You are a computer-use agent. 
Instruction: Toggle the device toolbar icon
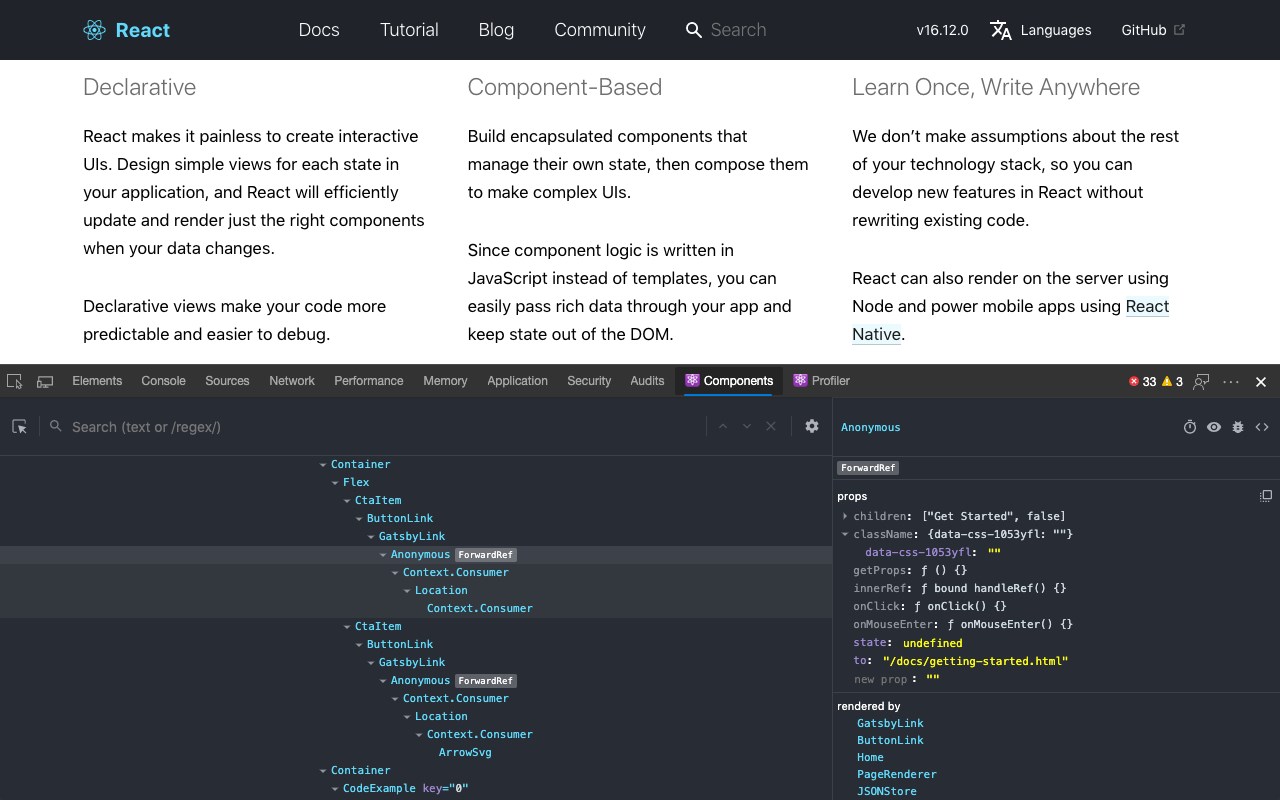[x=45, y=381]
